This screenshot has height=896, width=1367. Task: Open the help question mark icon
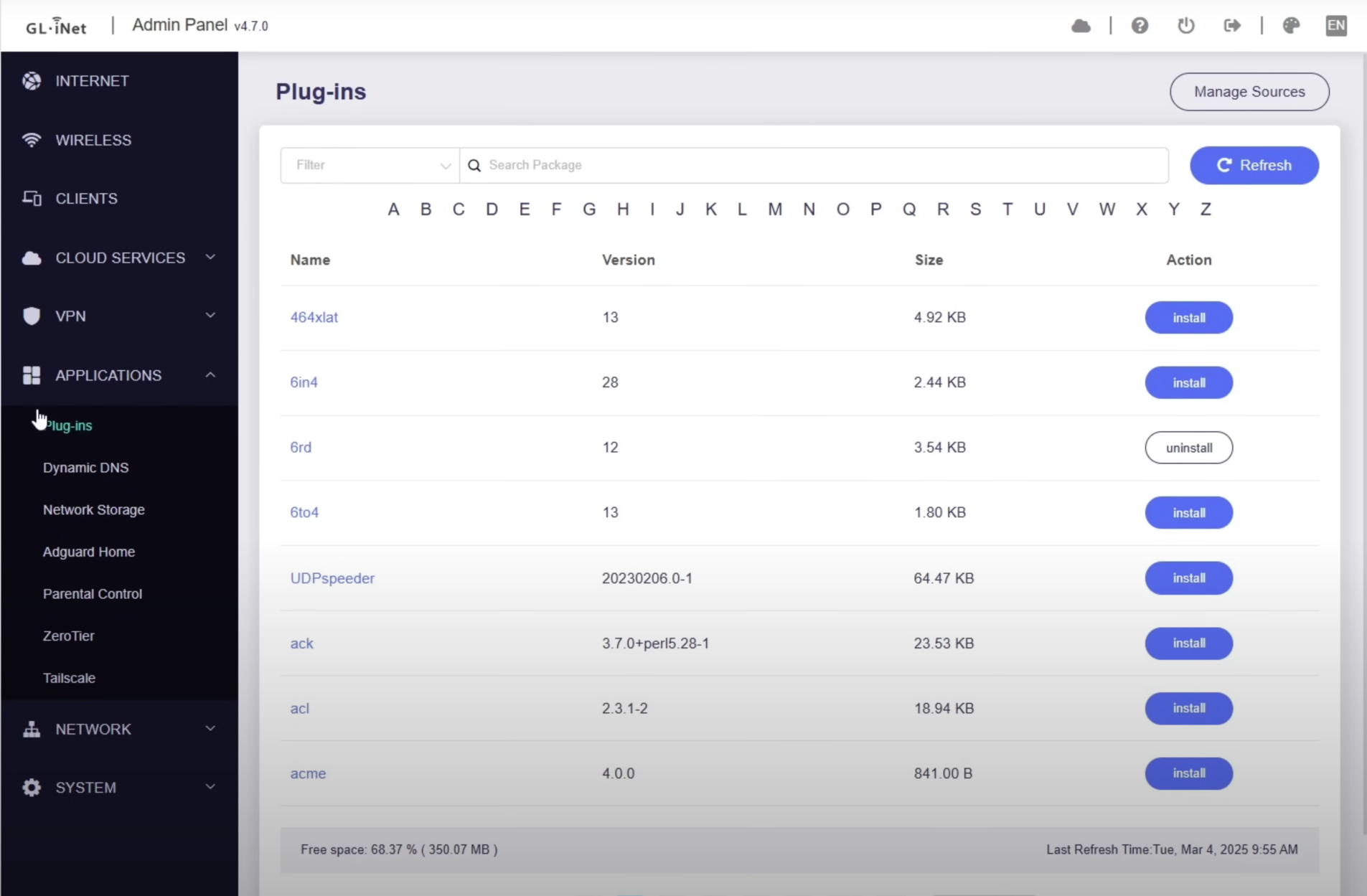[x=1140, y=26]
